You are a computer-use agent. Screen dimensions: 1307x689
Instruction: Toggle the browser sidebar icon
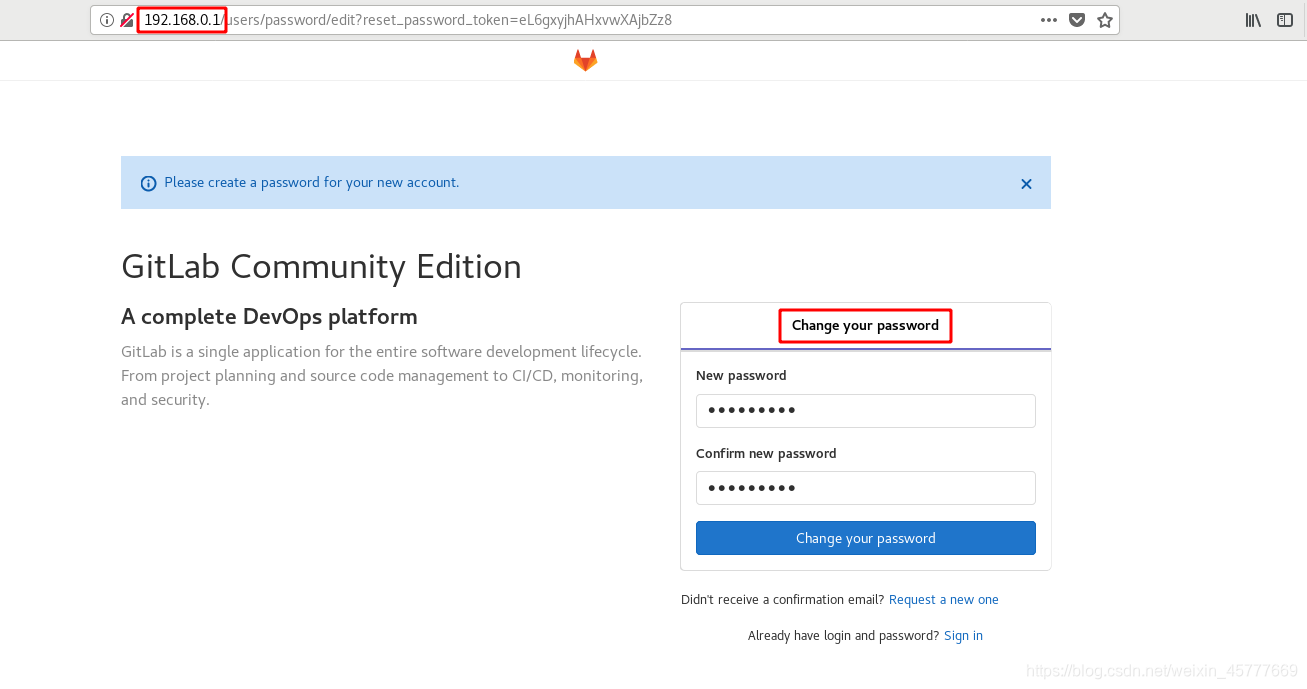tap(1285, 20)
